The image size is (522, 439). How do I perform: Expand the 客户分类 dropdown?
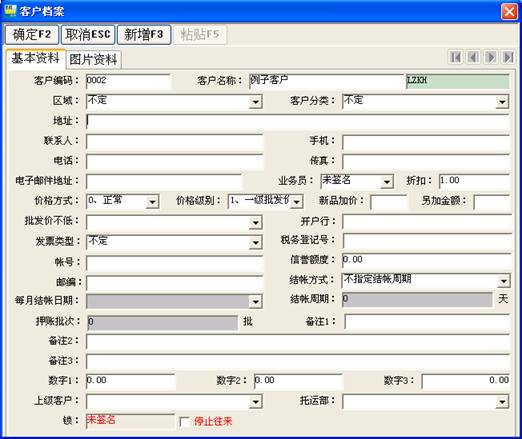[502, 102]
